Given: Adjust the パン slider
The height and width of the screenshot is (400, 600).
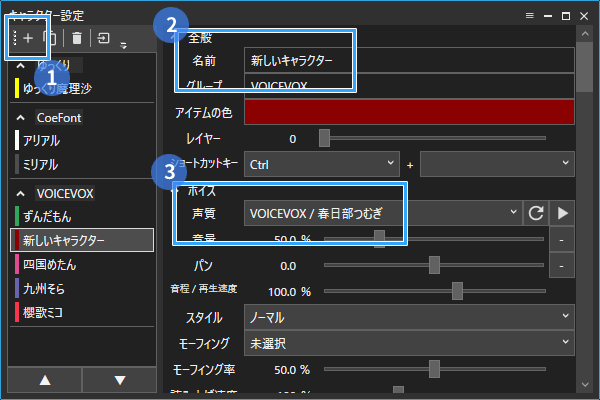Looking at the screenshot, I should [x=434, y=265].
